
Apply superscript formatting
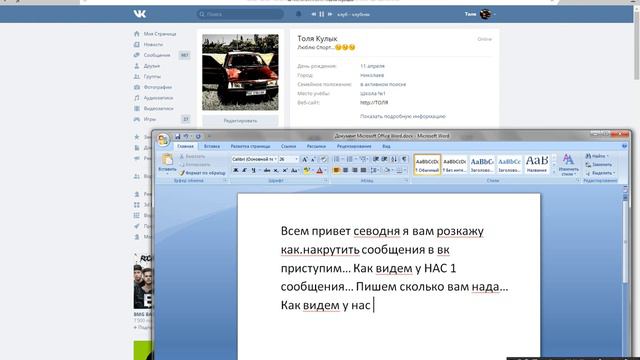[x=285, y=170]
